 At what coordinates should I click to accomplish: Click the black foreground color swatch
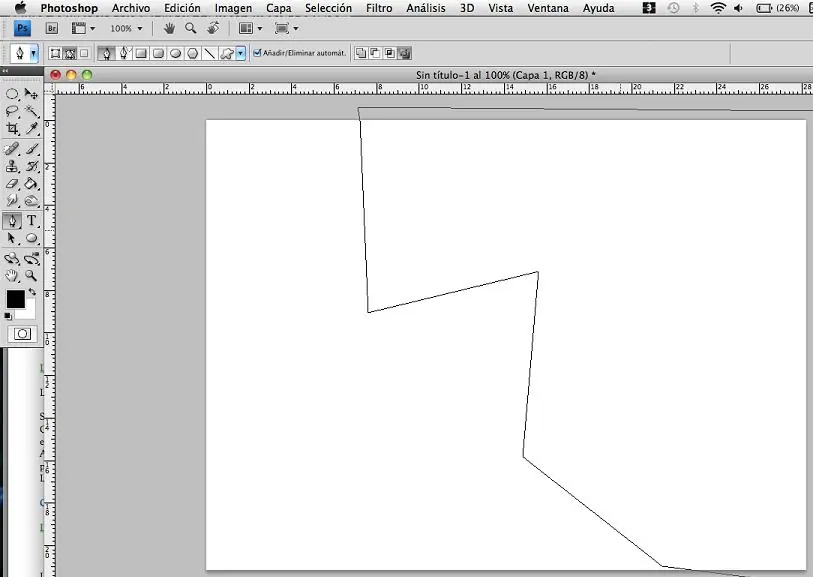[x=15, y=299]
